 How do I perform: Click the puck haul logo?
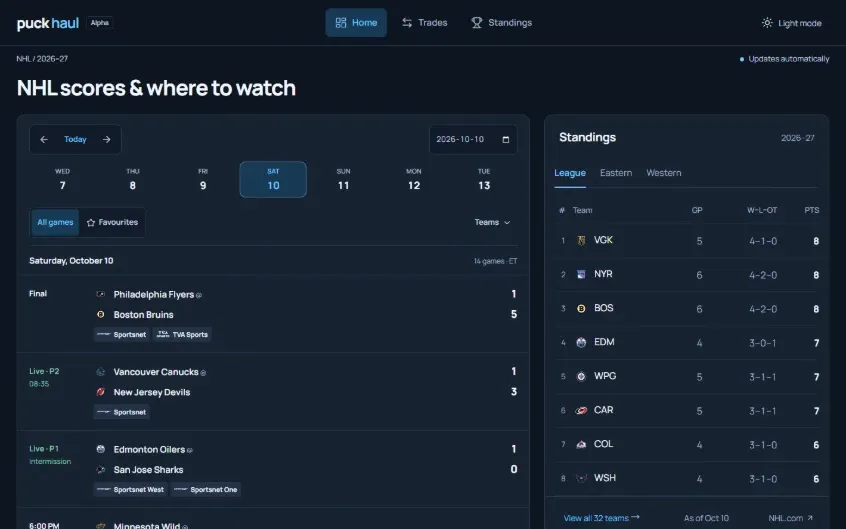pyautogui.click(x=48, y=23)
